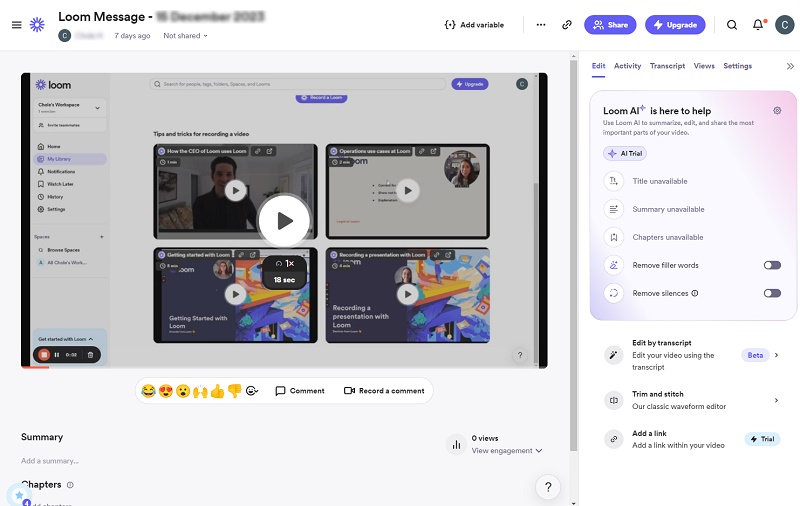Open the more options ellipsis menu
Screen dimensions: 800x506
(541, 24)
